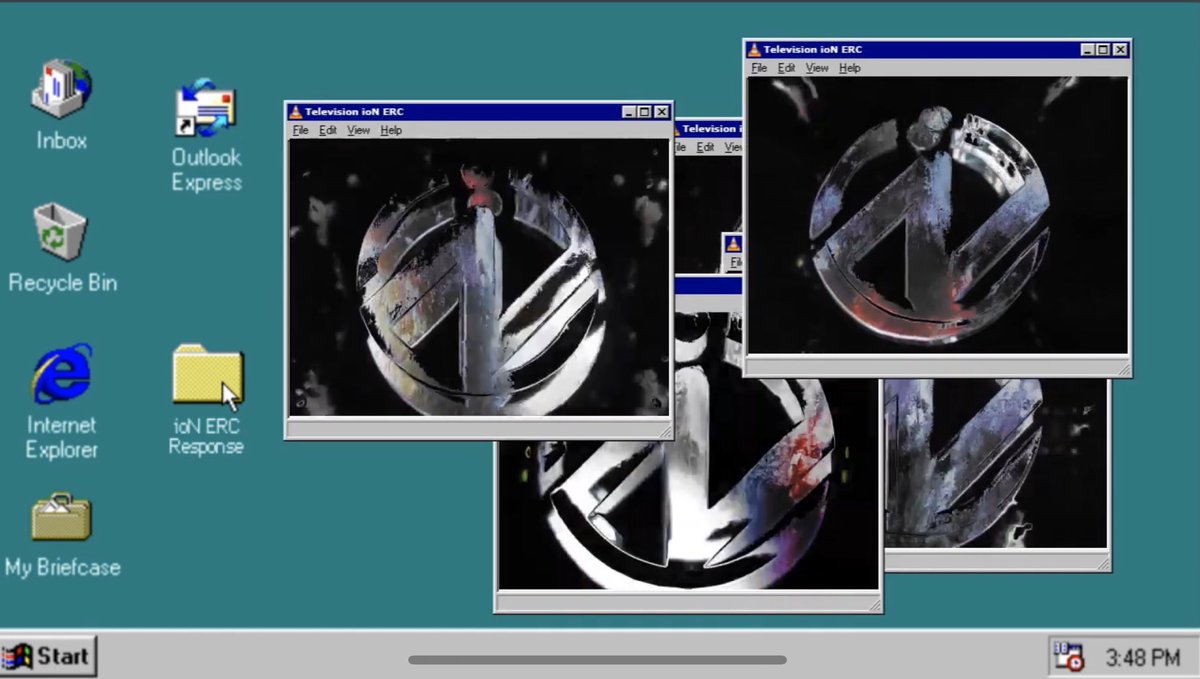Click Edit menu in partially hidden middle window
This screenshot has width=1200, height=679.
coord(705,147)
